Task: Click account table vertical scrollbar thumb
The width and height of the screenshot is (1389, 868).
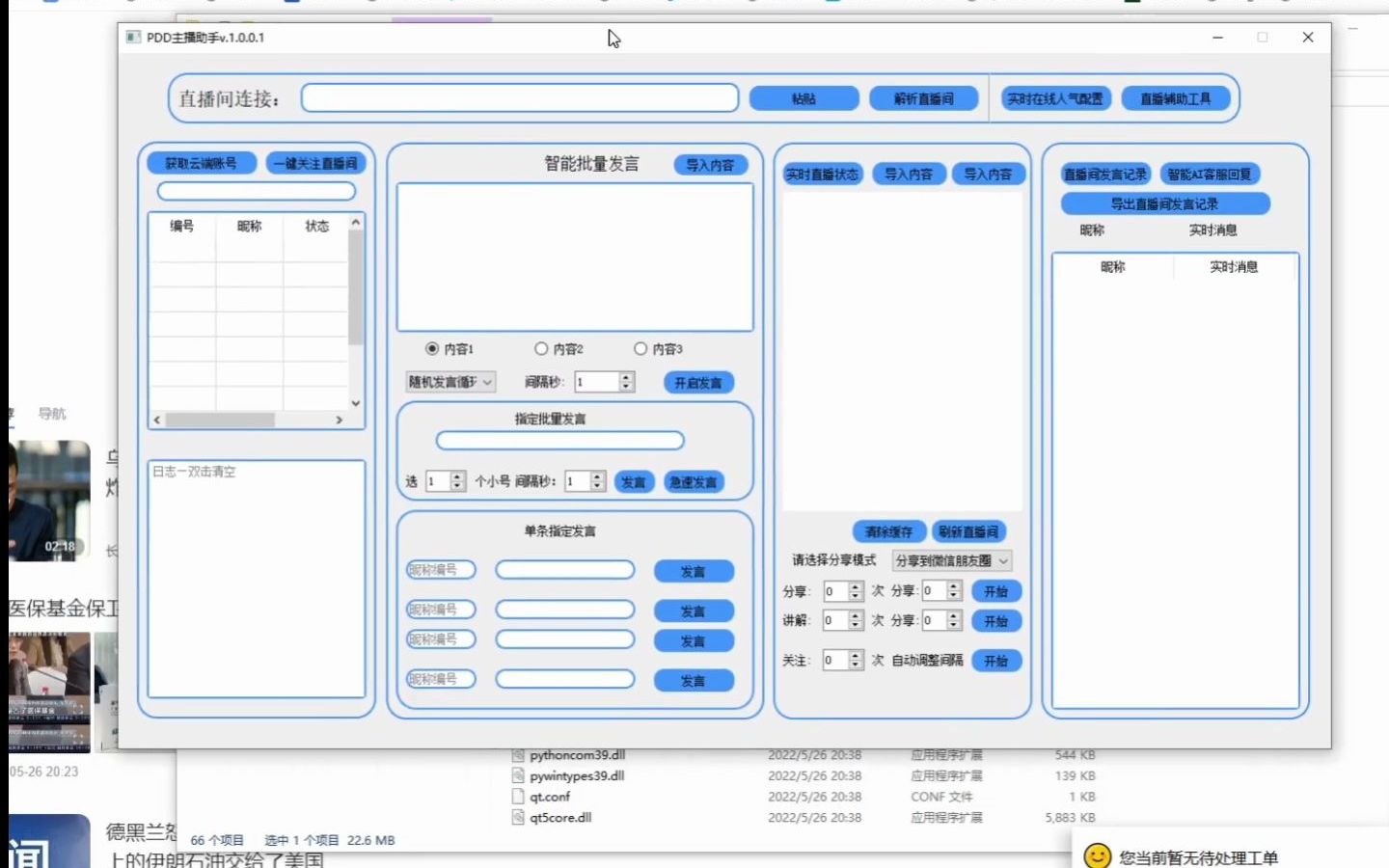Action: click(x=356, y=287)
